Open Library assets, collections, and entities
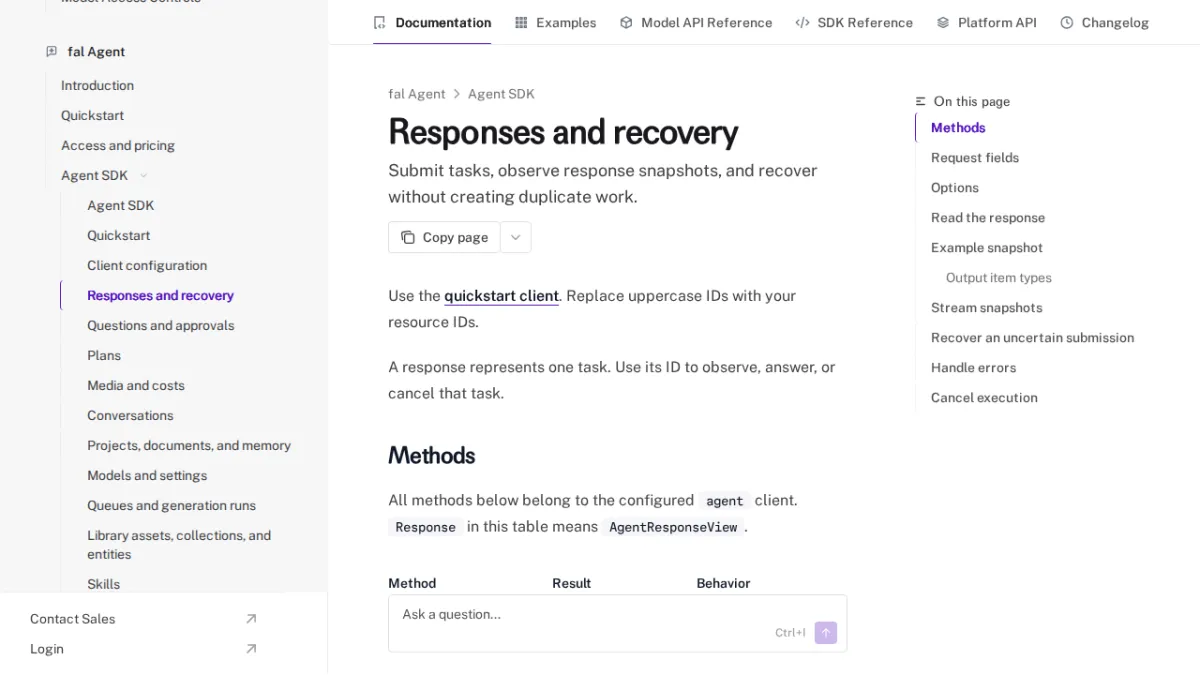The image size is (1200, 675). 179,545
